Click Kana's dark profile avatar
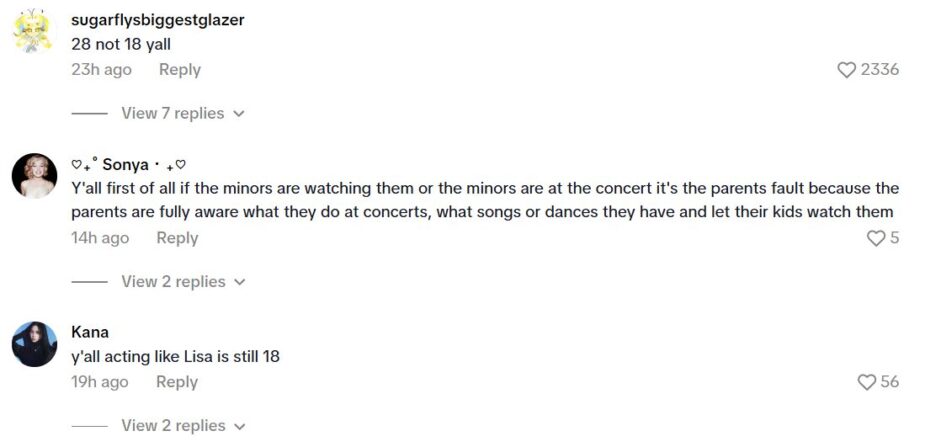The height and width of the screenshot is (447, 925). tap(34, 344)
